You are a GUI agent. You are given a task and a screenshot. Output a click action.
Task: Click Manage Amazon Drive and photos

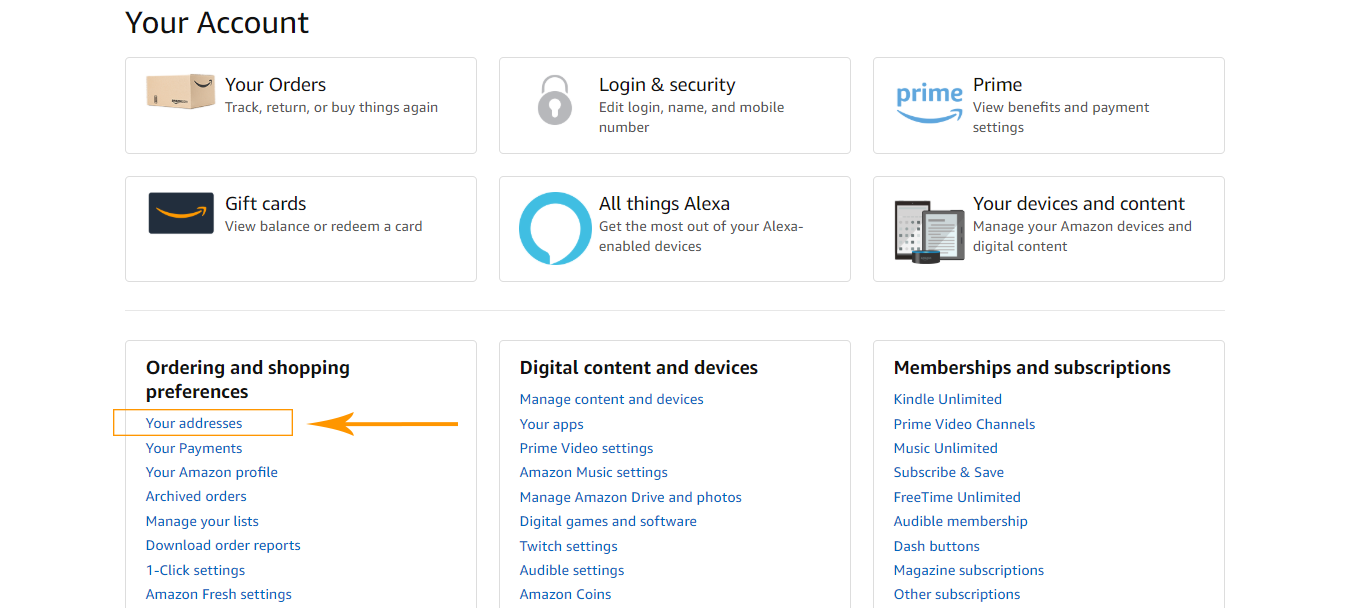[x=631, y=497]
